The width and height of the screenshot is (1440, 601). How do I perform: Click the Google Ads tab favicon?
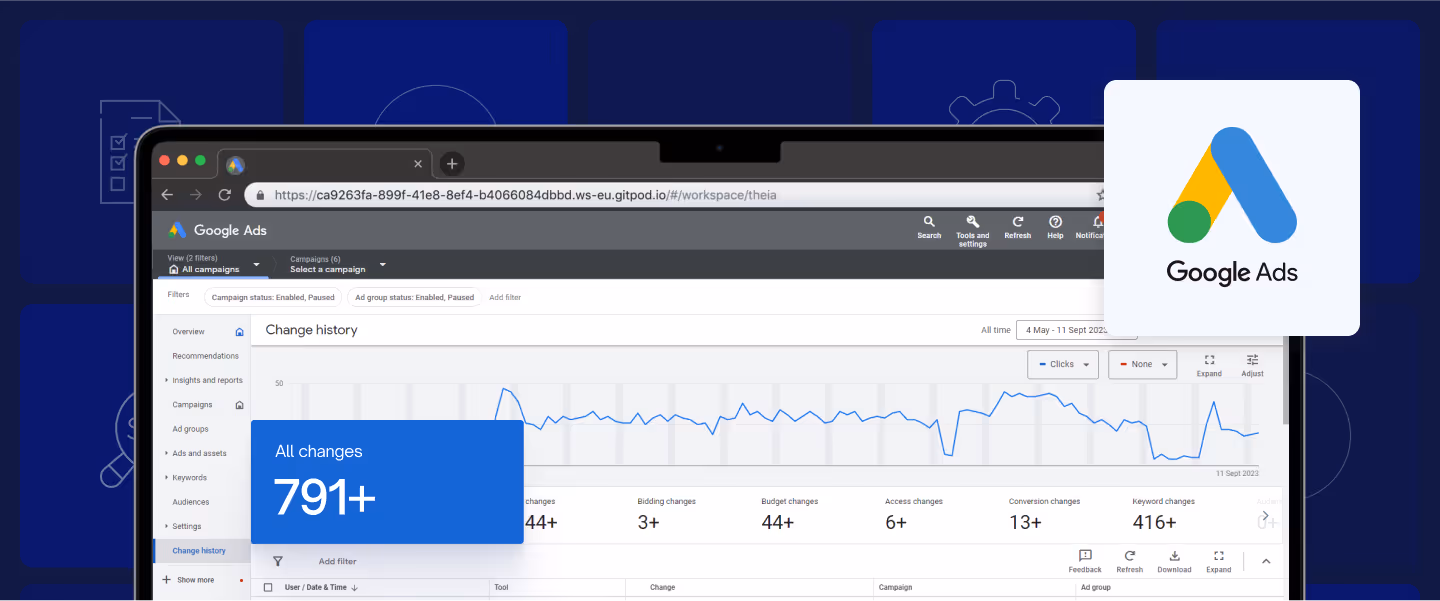click(236, 165)
